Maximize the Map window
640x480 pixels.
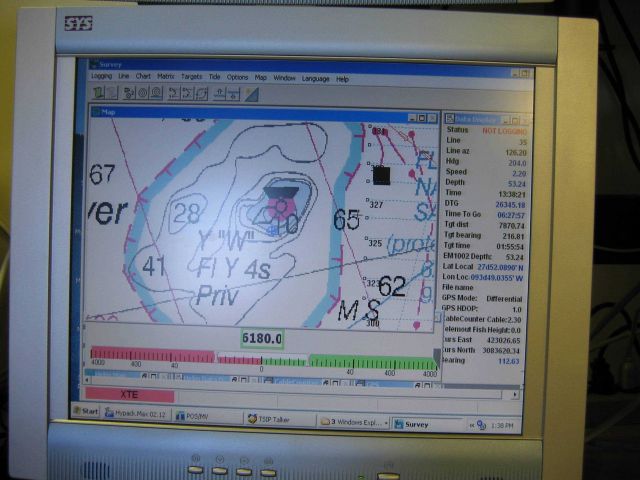tap(422, 118)
